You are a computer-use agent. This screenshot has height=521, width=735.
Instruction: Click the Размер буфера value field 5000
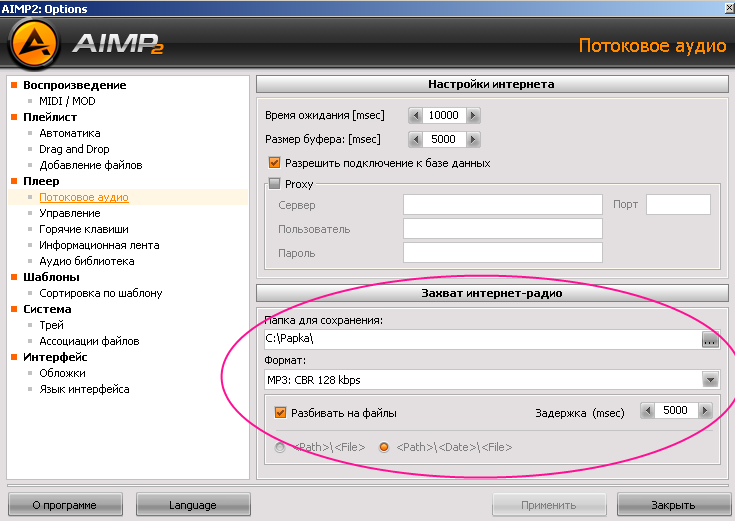click(x=444, y=139)
